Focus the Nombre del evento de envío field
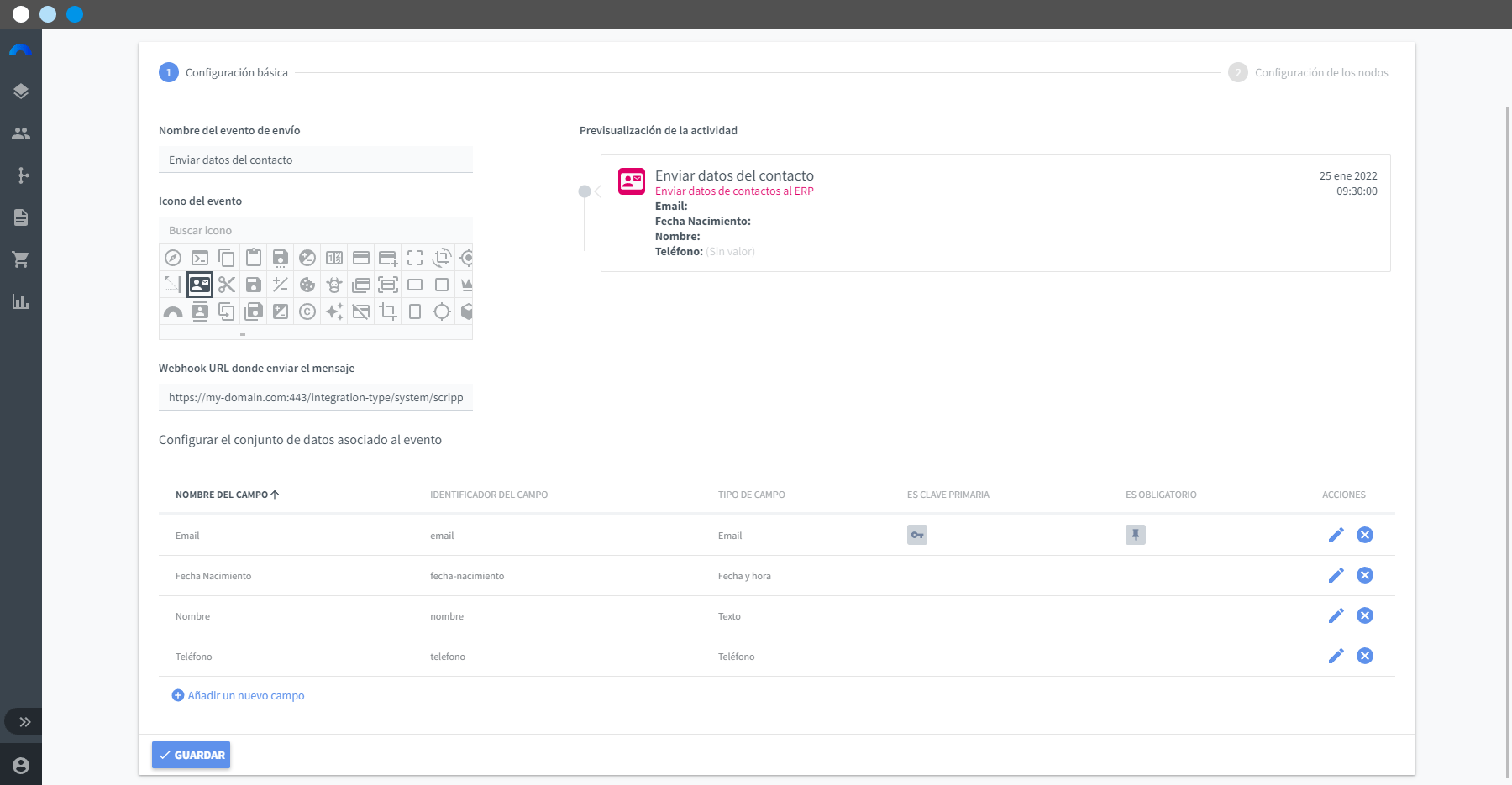 316,160
